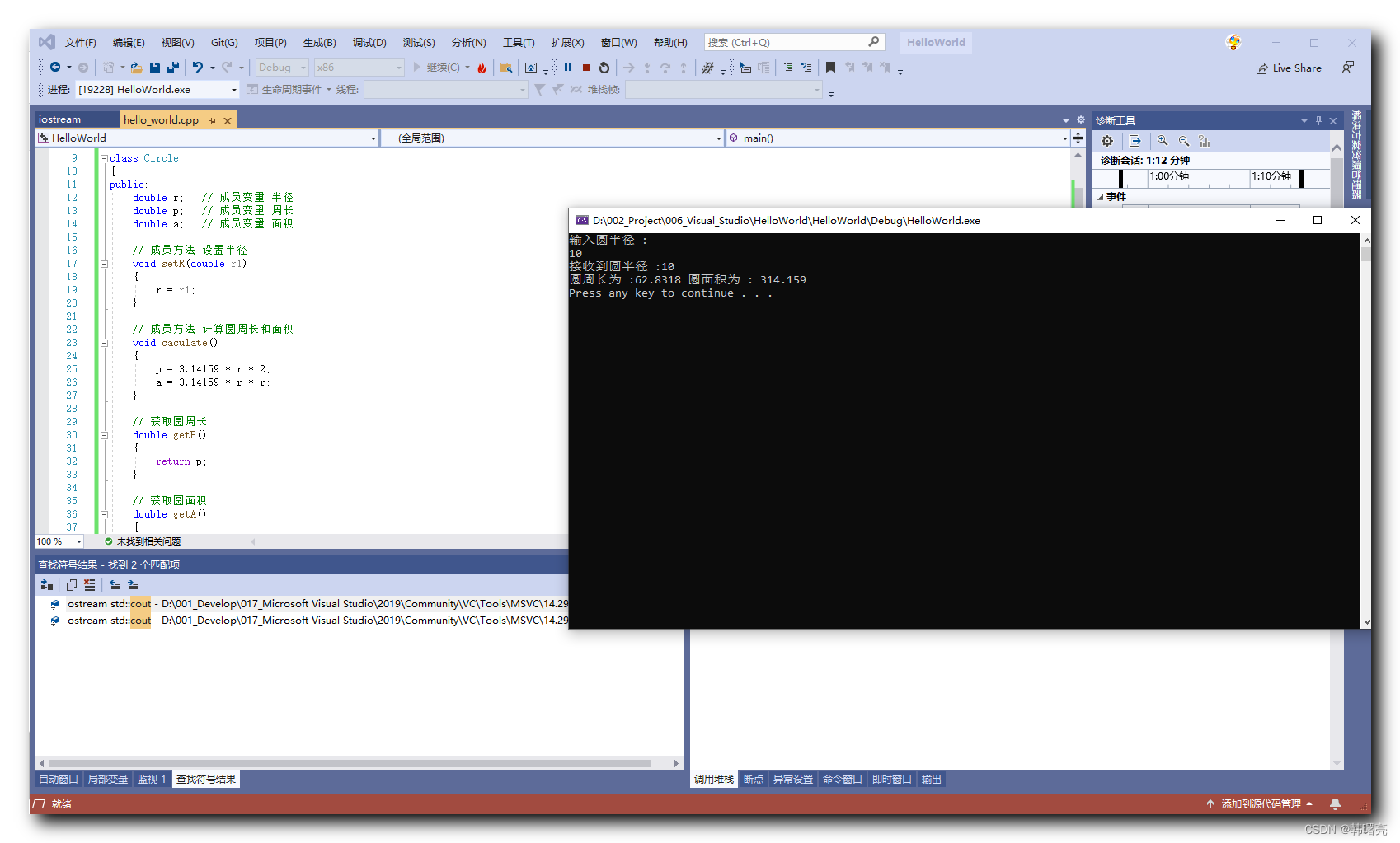The image size is (1400, 843).
Task: Go to previous find result location
Action: (x=115, y=585)
